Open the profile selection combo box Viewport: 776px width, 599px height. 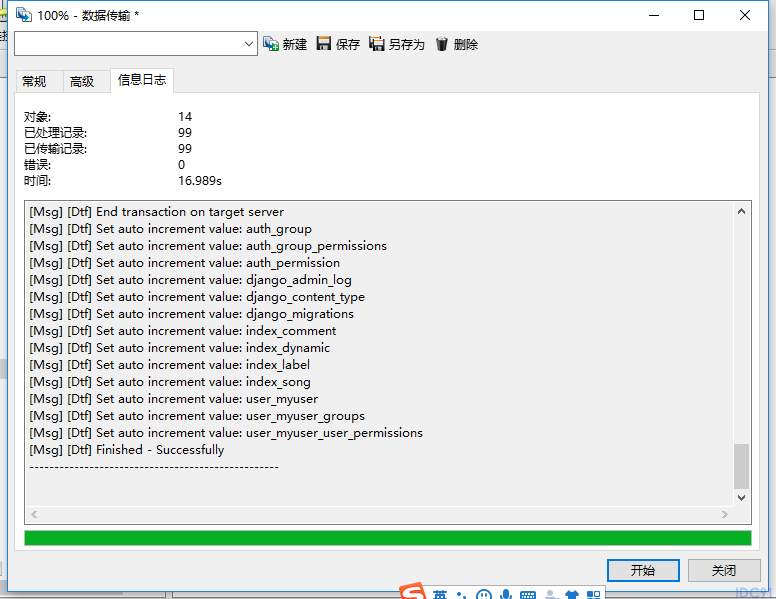pyautogui.click(x=136, y=44)
